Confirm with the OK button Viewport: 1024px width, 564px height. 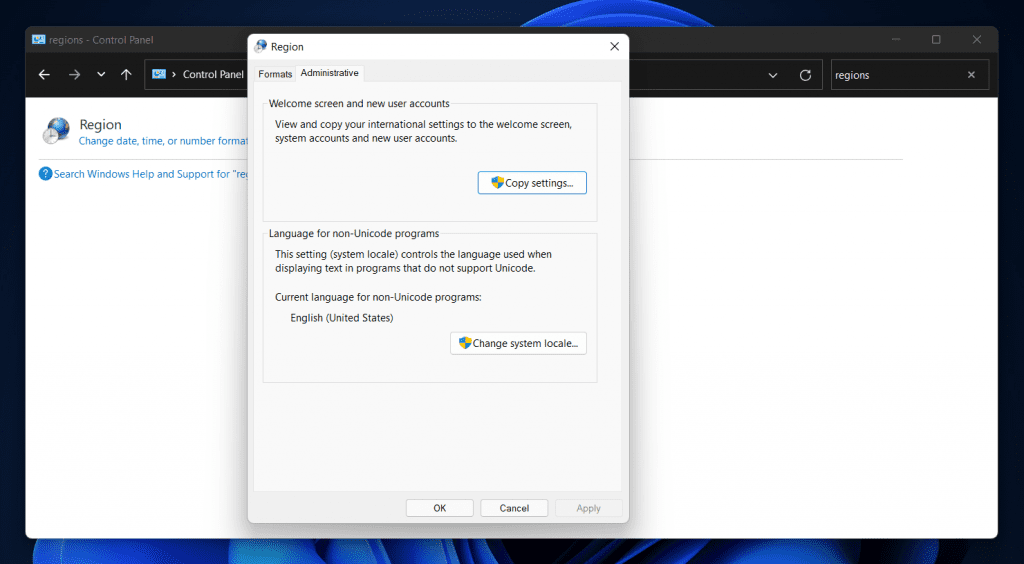(440, 508)
